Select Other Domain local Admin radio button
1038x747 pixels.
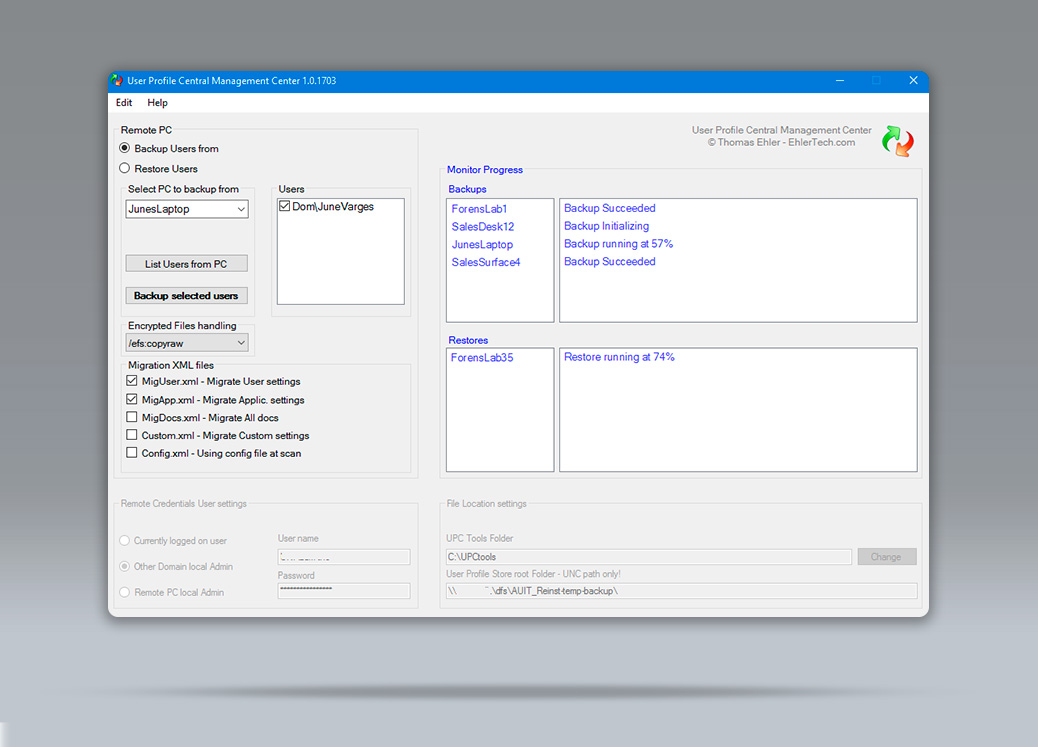(124, 566)
